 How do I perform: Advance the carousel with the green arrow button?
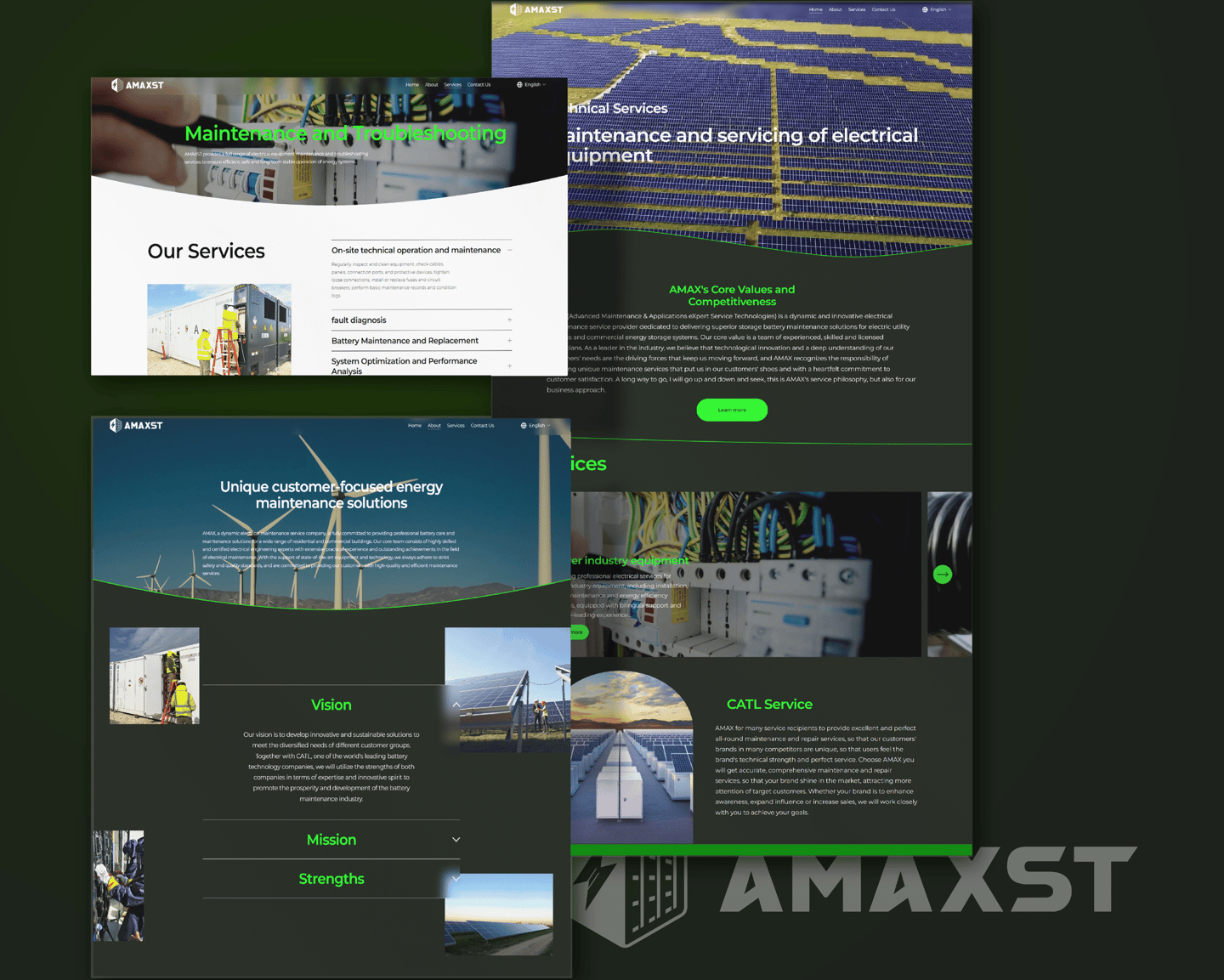943,575
